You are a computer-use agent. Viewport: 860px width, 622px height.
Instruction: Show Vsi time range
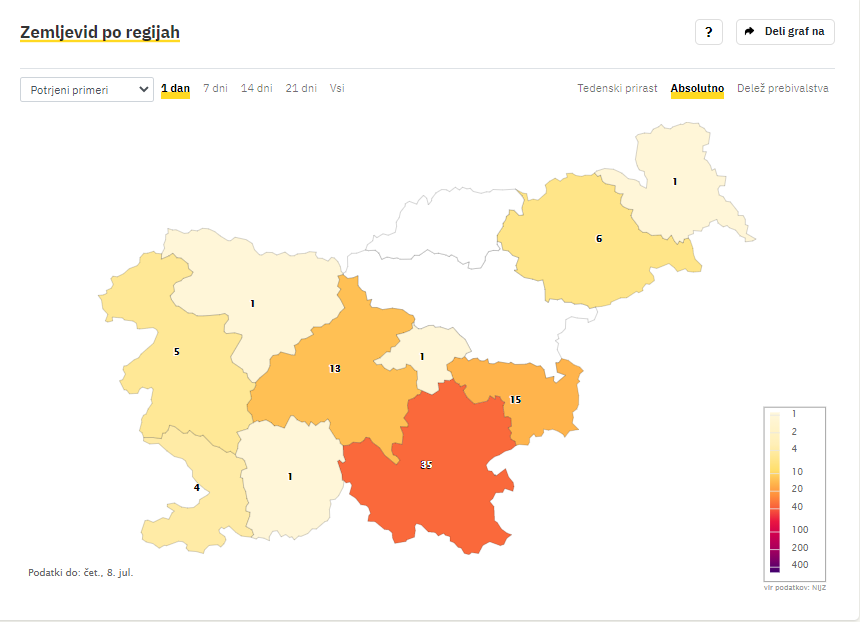coord(337,88)
